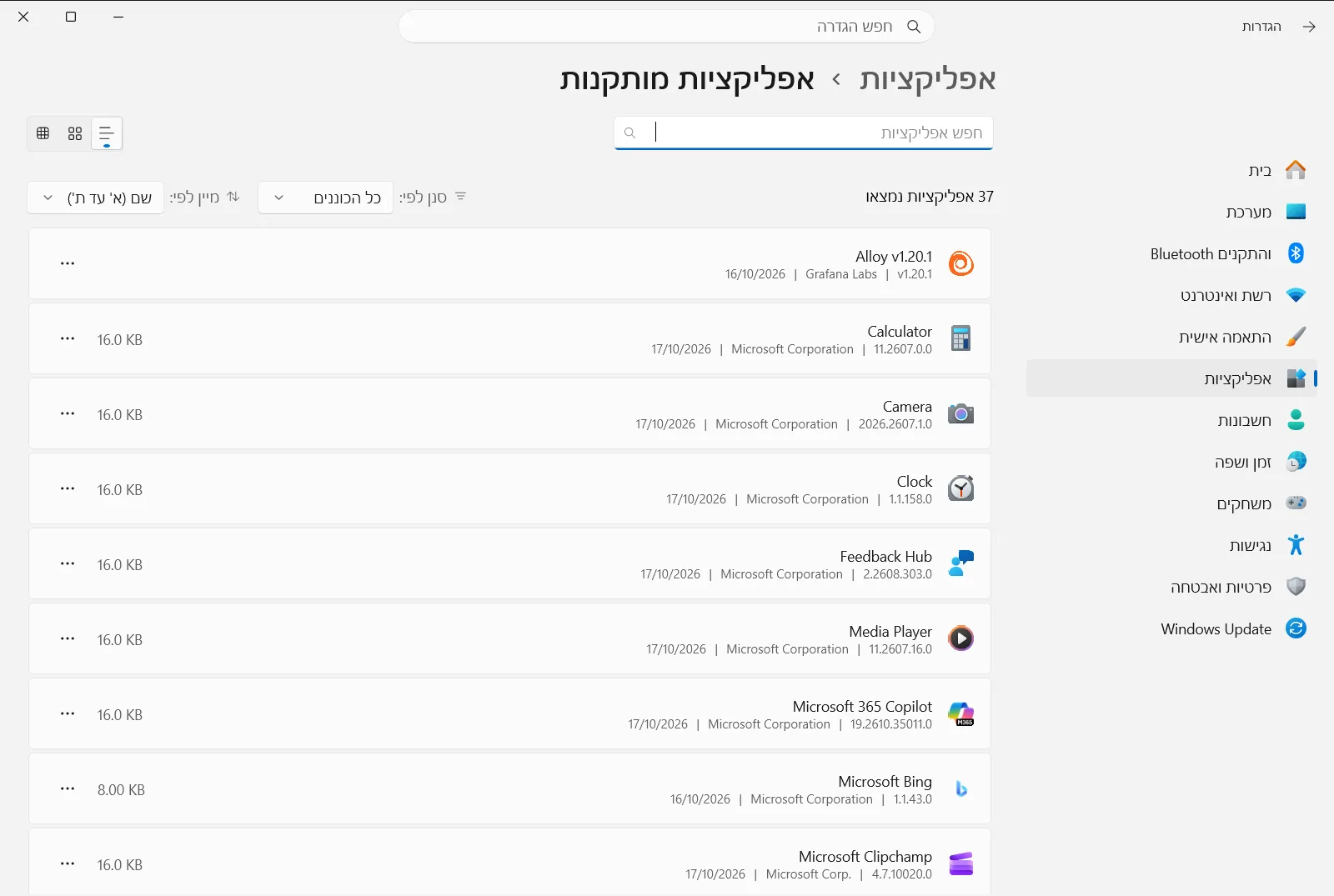This screenshot has width=1334, height=896.
Task: Open the filter by כל הכוננים dropdown
Action: [x=325, y=198]
